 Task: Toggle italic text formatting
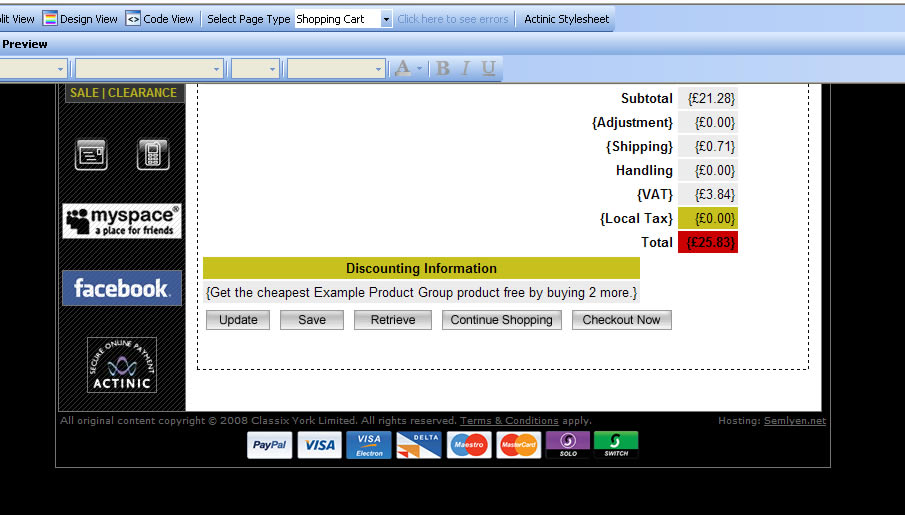click(466, 68)
